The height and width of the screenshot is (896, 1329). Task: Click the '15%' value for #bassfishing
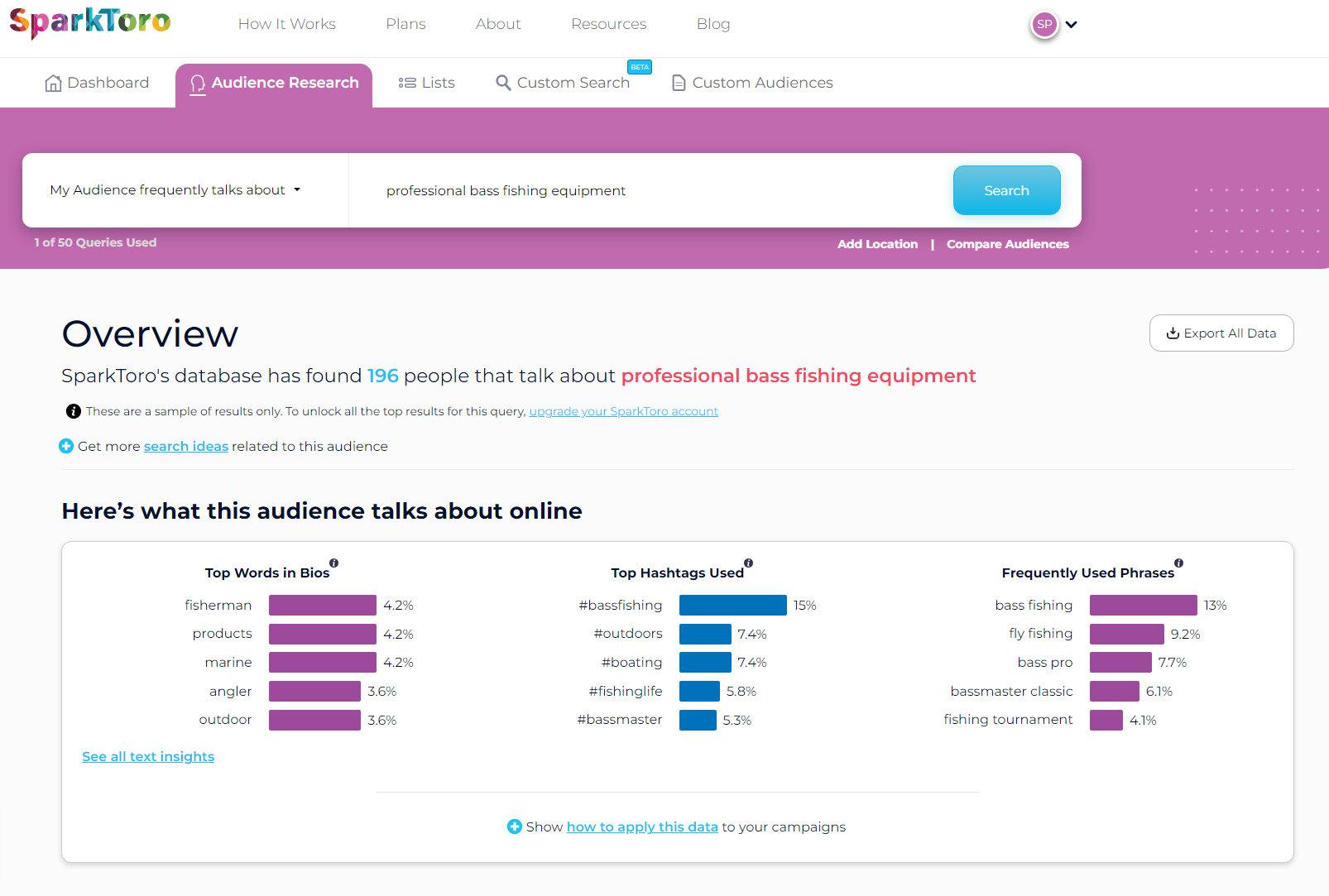(x=805, y=606)
